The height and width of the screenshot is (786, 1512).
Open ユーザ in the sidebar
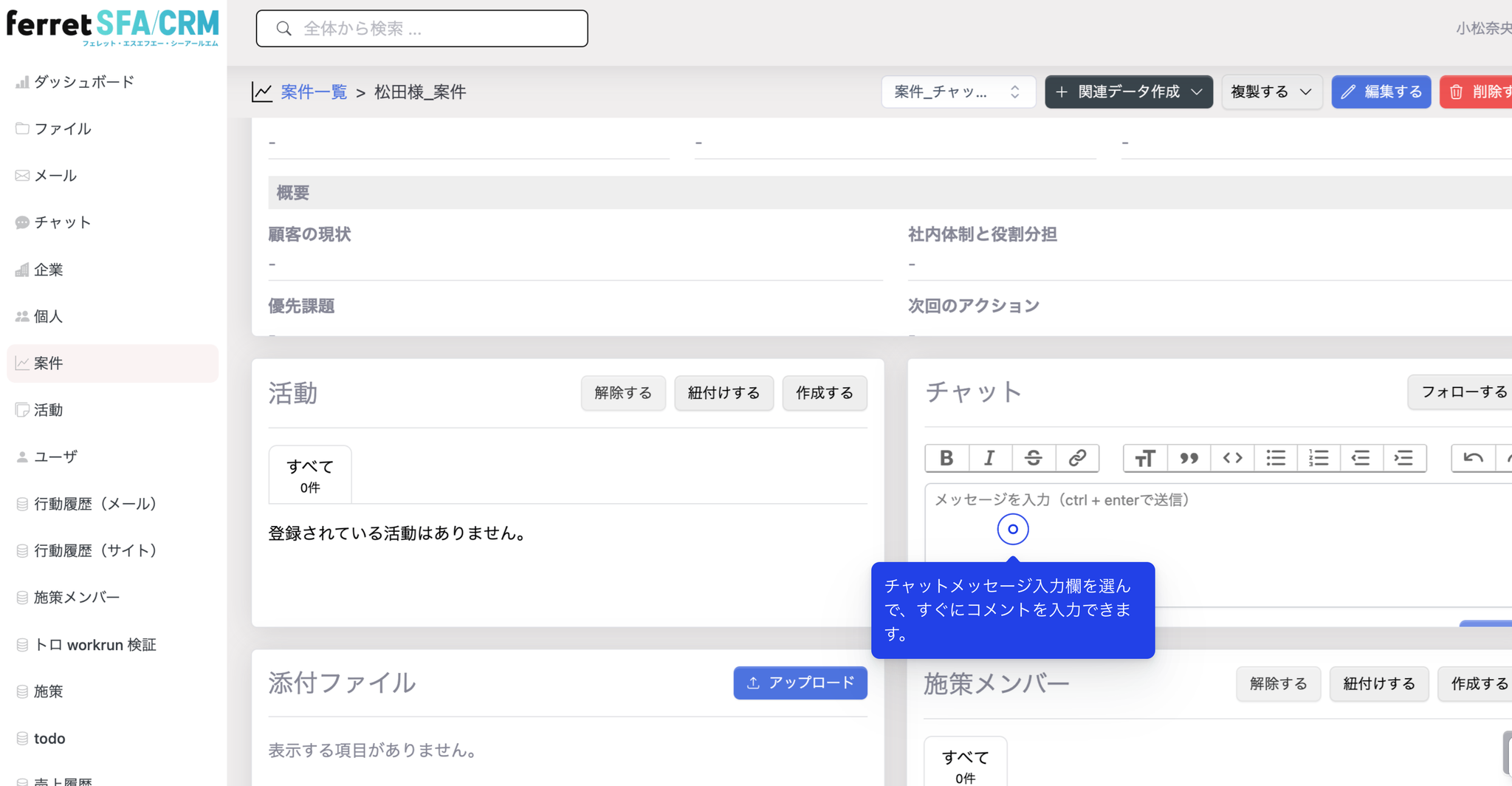point(112,457)
